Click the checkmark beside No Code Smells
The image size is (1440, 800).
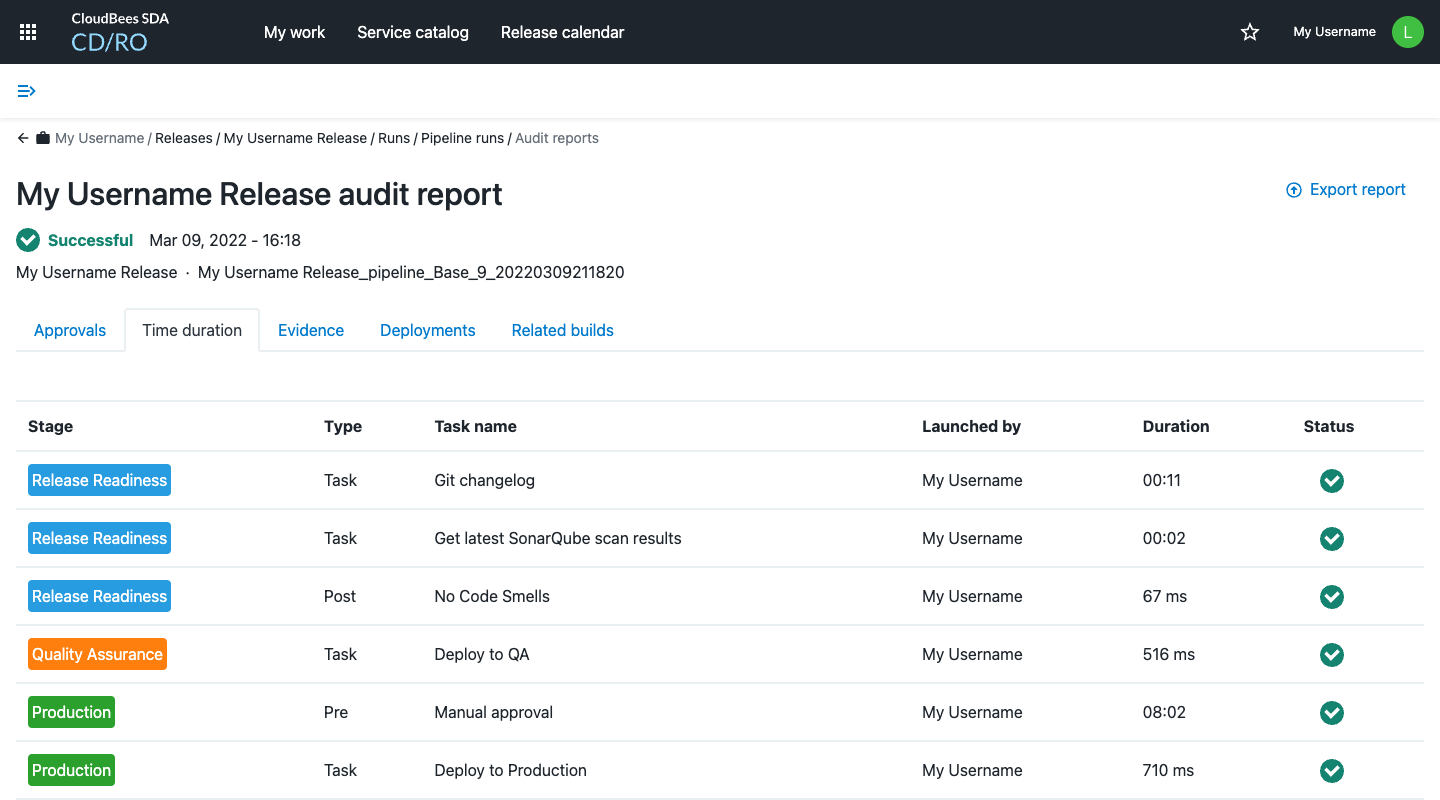pyautogui.click(x=1331, y=596)
